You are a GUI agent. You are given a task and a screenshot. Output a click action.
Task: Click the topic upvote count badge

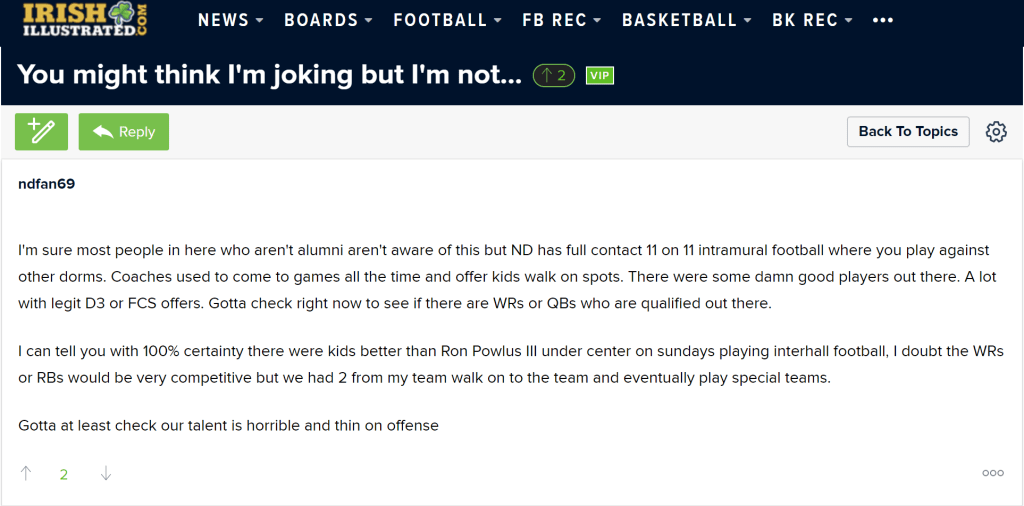[x=554, y=75]
